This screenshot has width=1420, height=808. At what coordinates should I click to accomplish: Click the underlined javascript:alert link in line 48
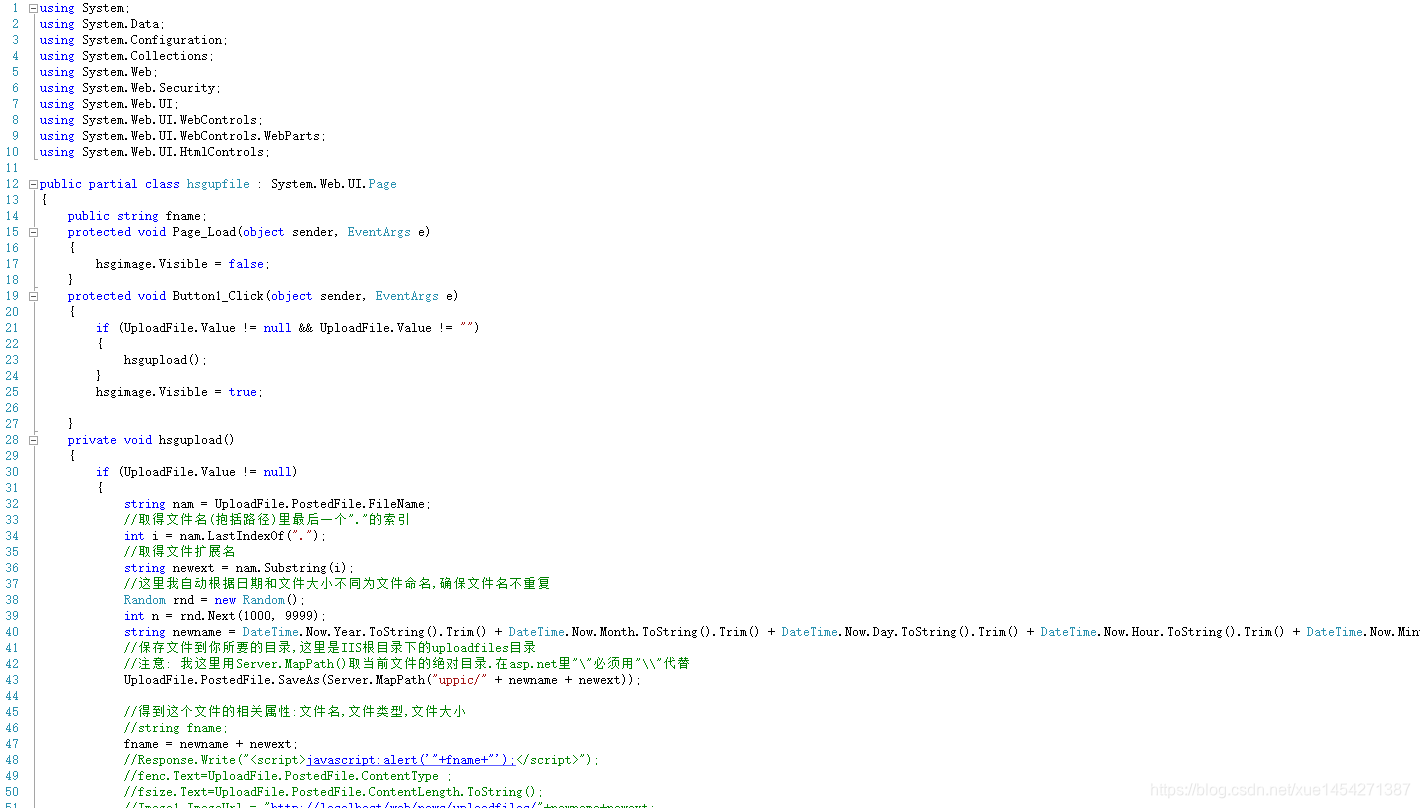pos(410,760)
